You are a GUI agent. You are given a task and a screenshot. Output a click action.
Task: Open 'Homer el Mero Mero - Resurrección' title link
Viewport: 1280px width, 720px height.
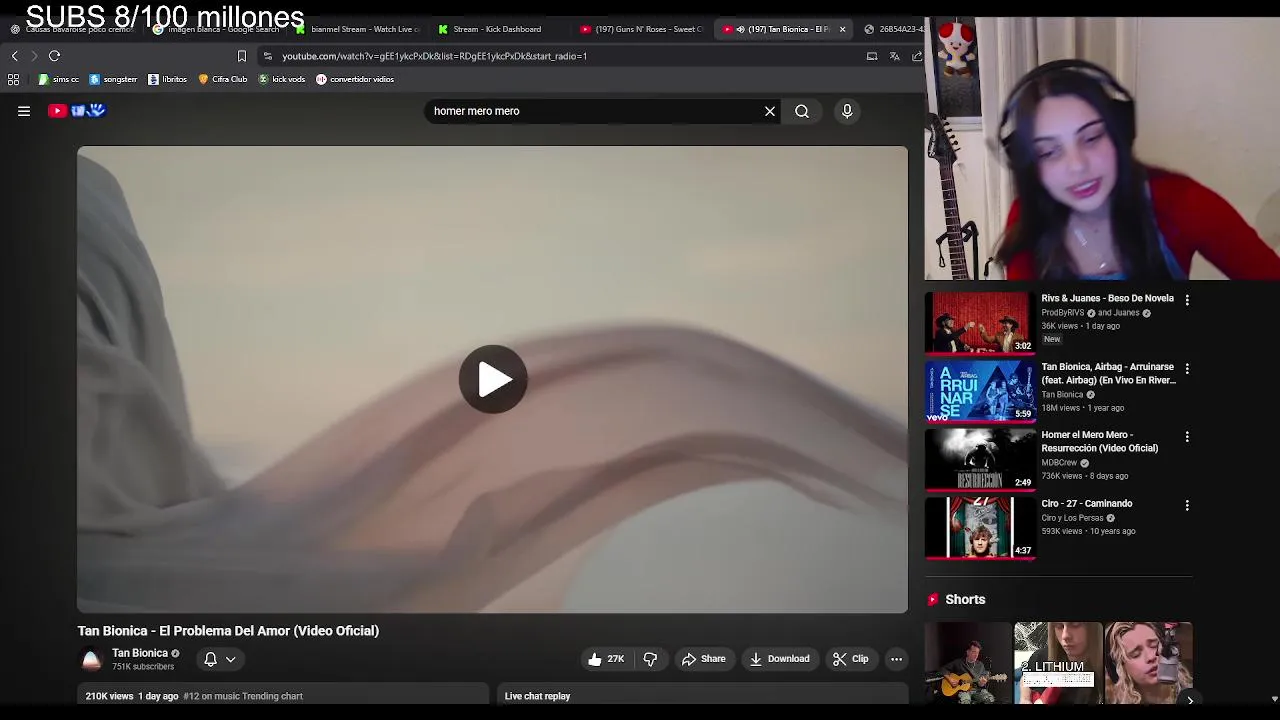(1099, 441)
